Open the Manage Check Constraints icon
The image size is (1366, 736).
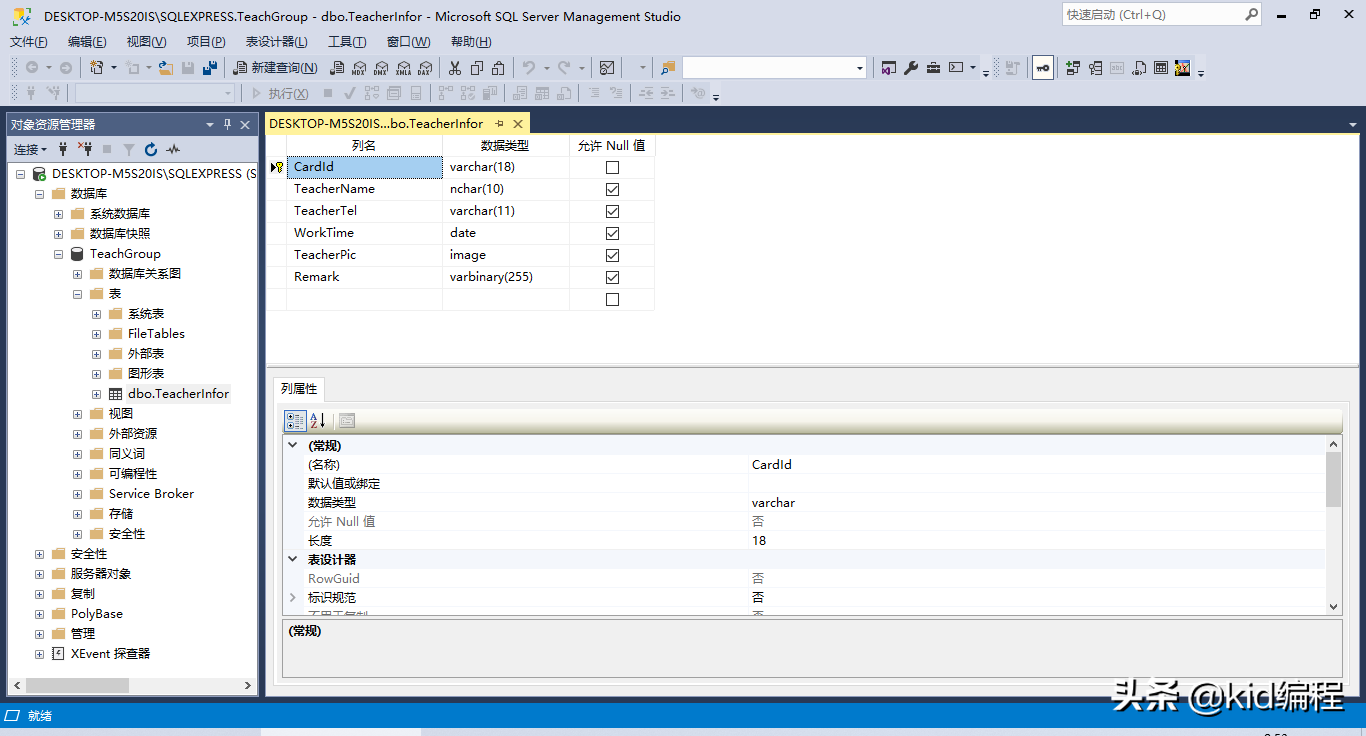coord(1161,68)
